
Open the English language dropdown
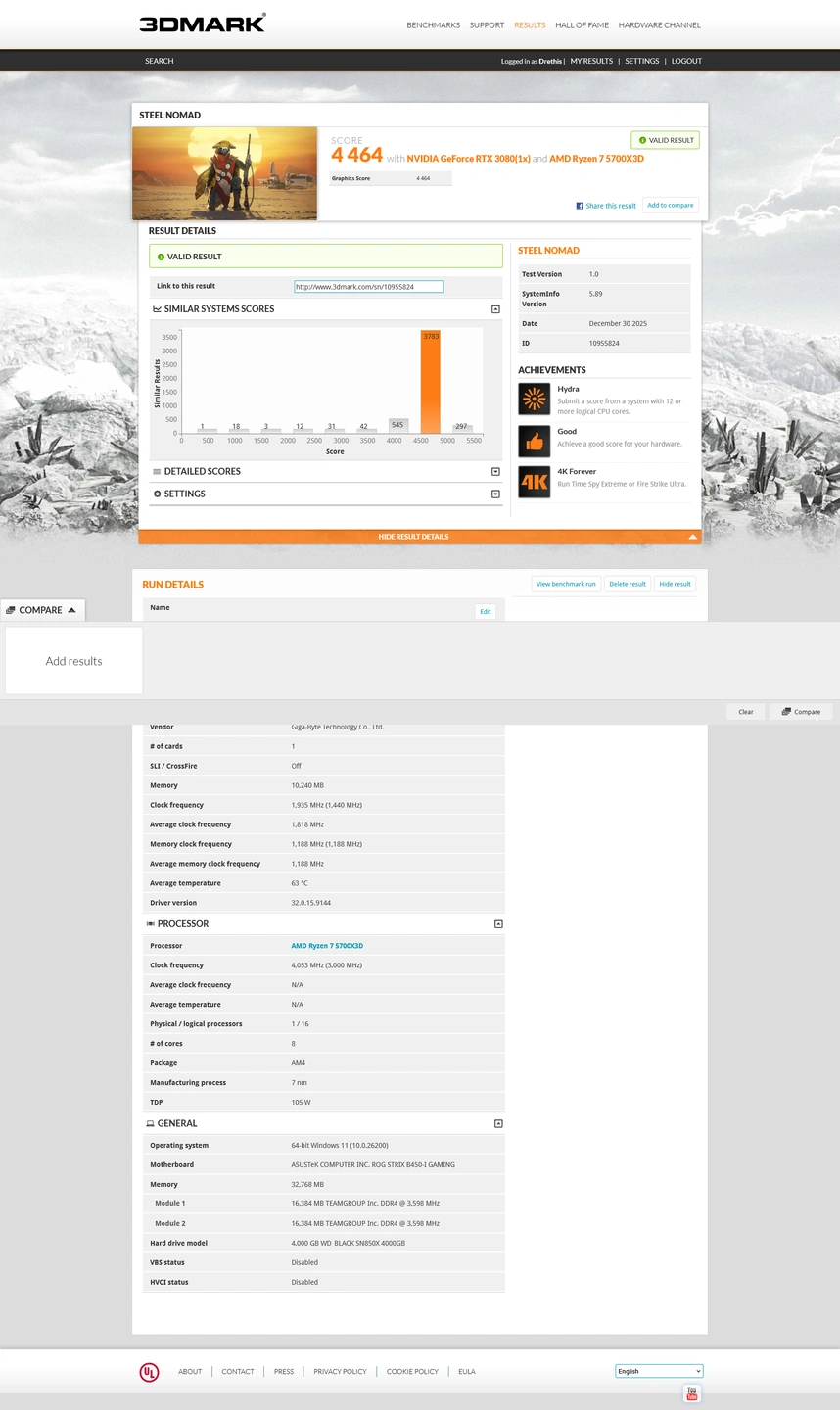[x=659, y=1371]
